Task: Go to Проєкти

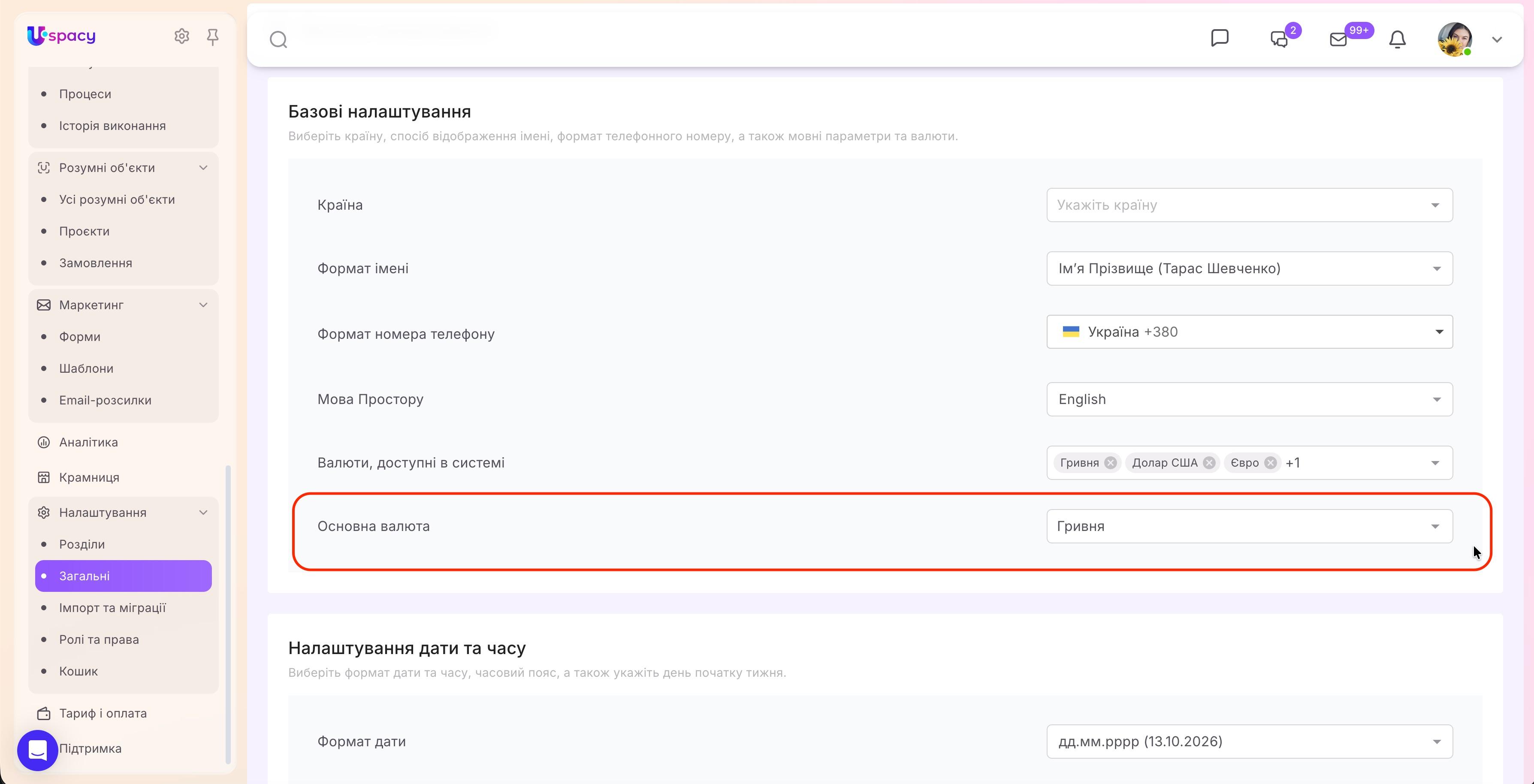Action: tap(85, 231)
